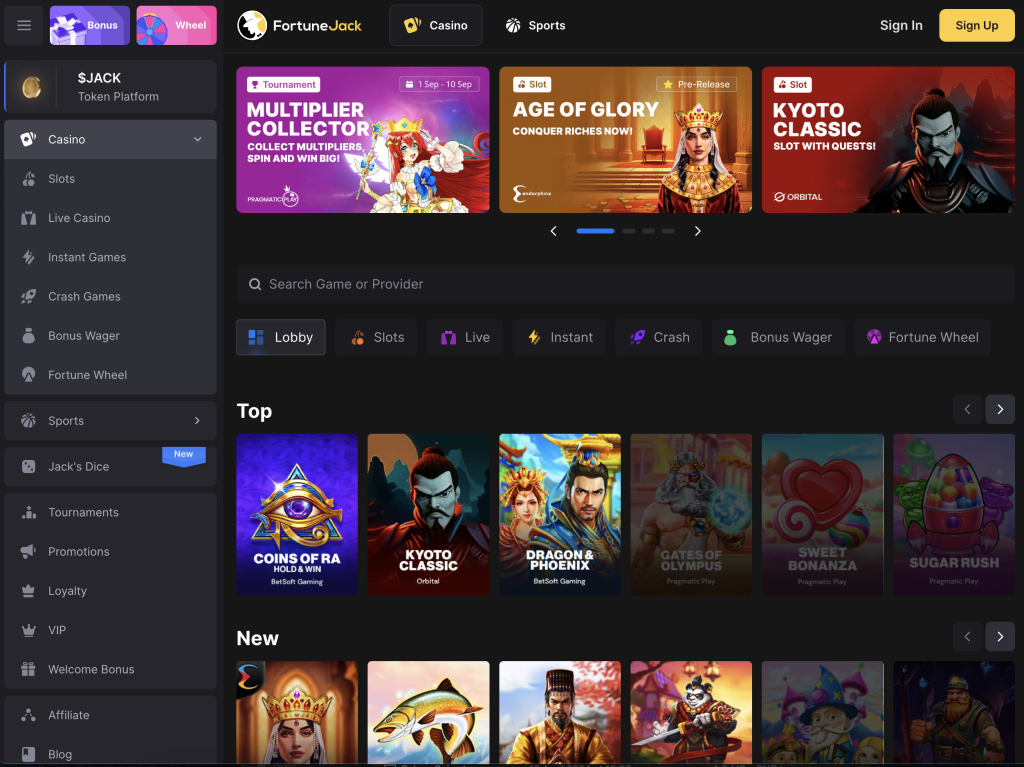The image size is (1024, 767).
Task: Open the Dragon & Phoenix game
Action: point(560,515)
